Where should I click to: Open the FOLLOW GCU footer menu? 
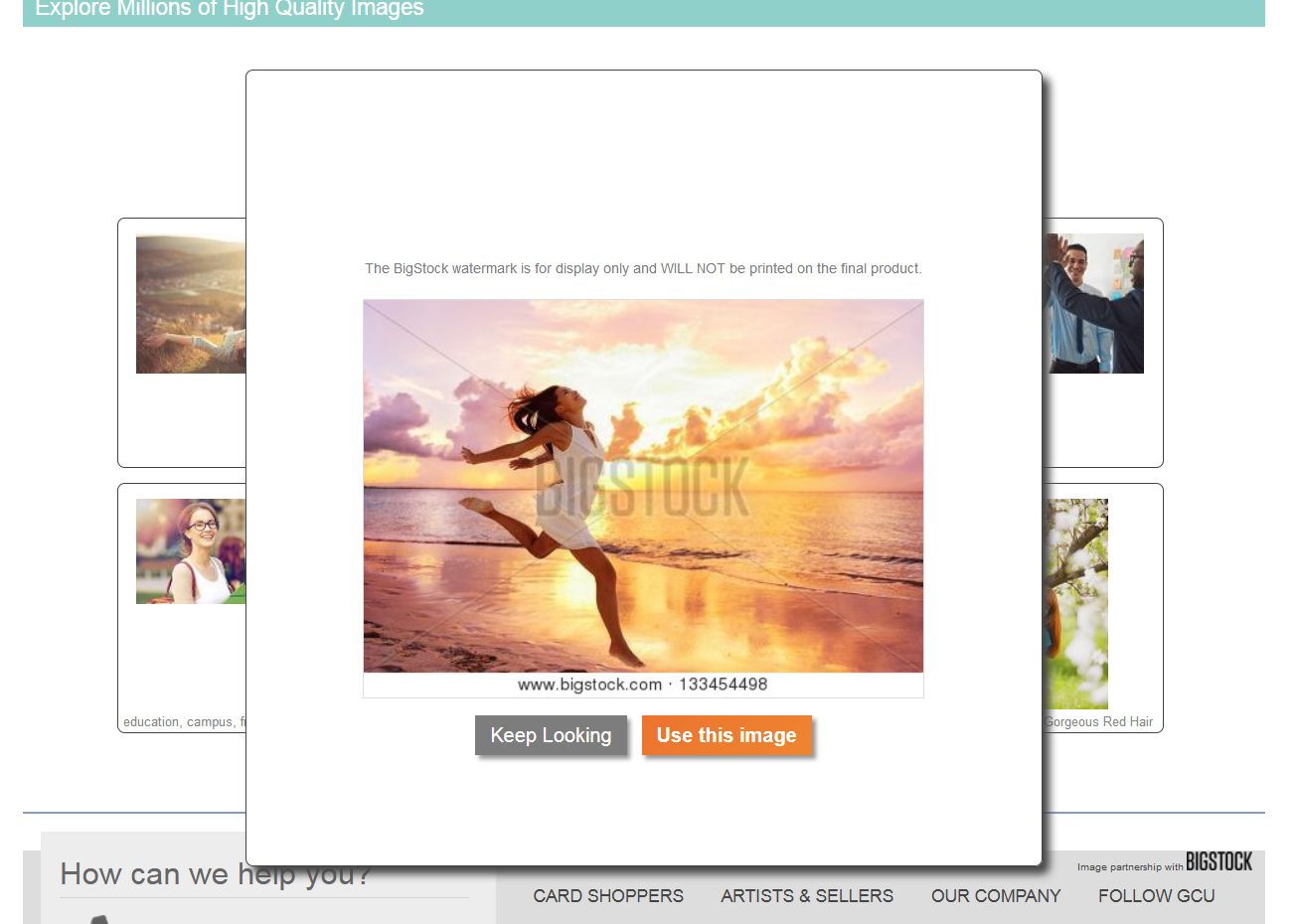1156,895
